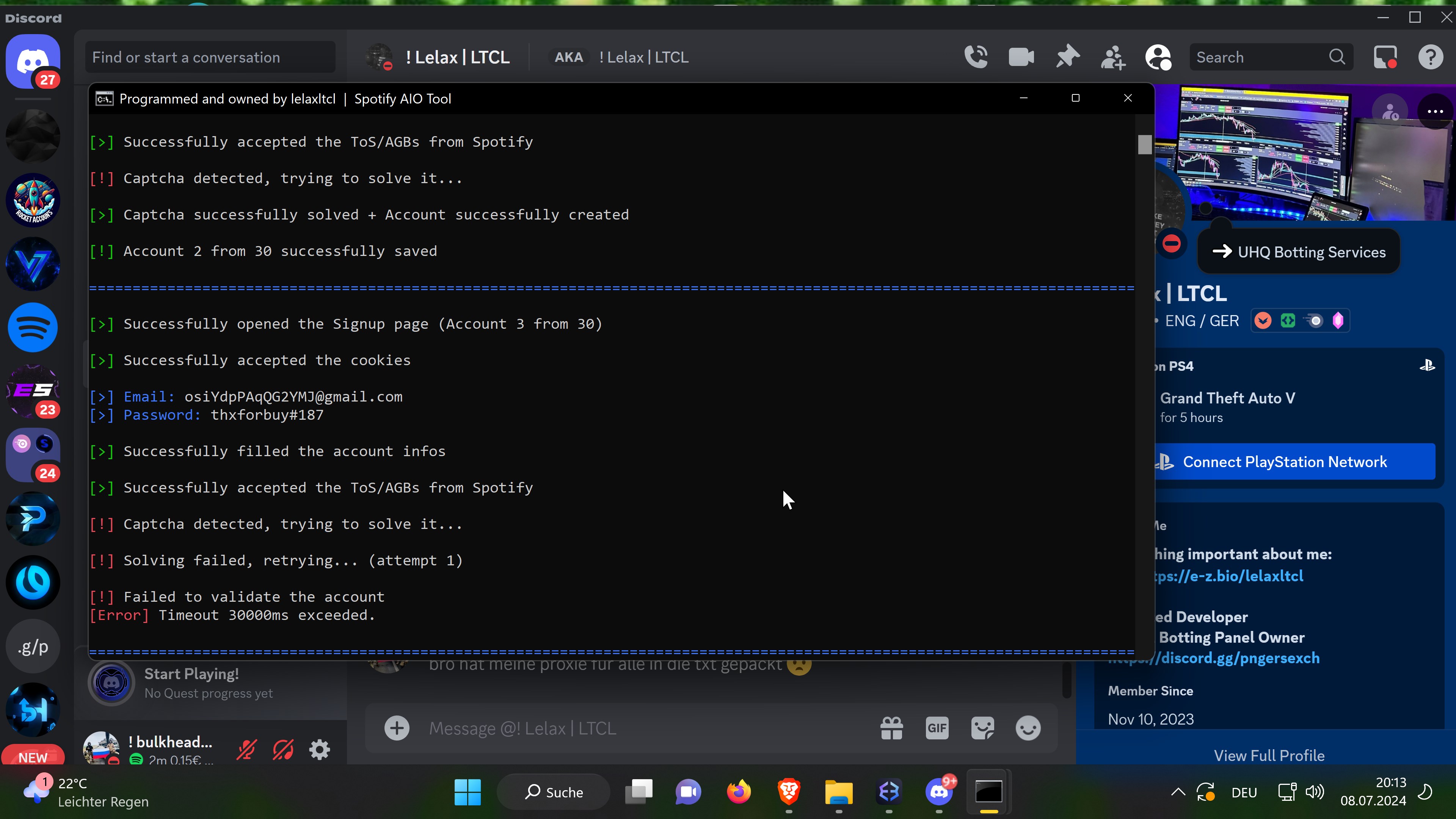1456x819 pixels.
Task: Open the Discord inbox icon
Action: point(1385,57)
